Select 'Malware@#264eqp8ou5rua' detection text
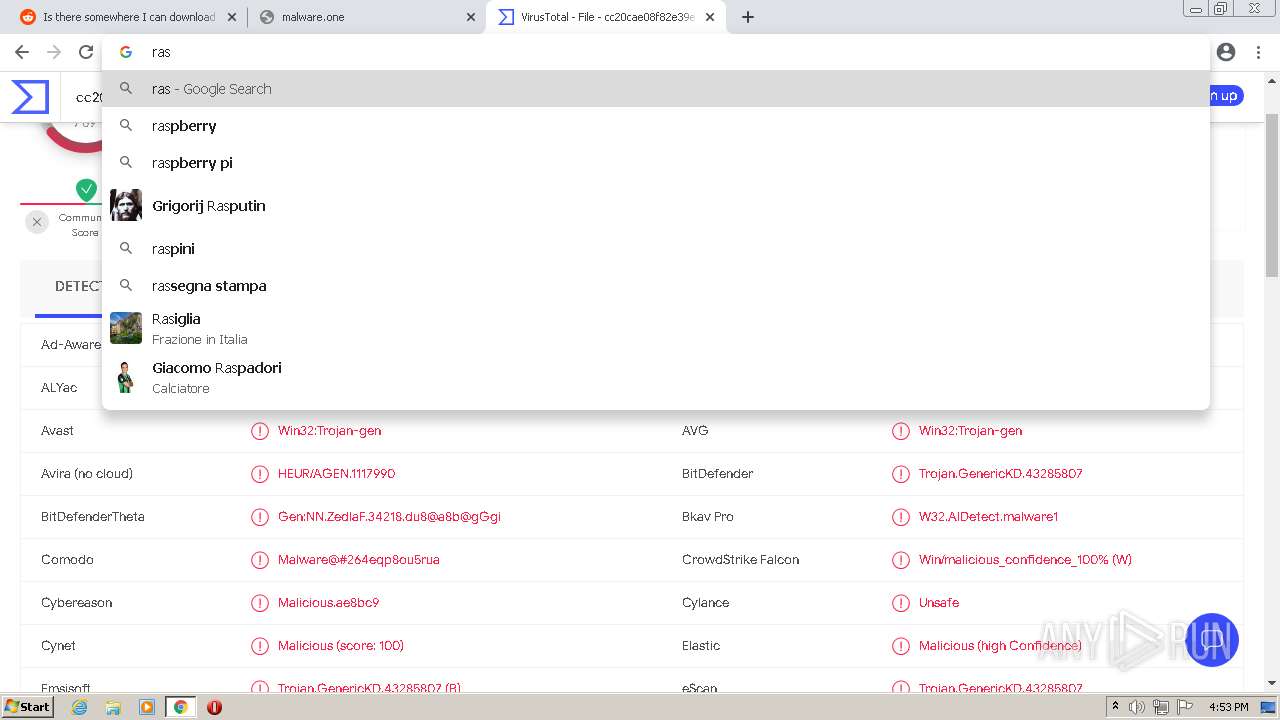 [359, 560]
